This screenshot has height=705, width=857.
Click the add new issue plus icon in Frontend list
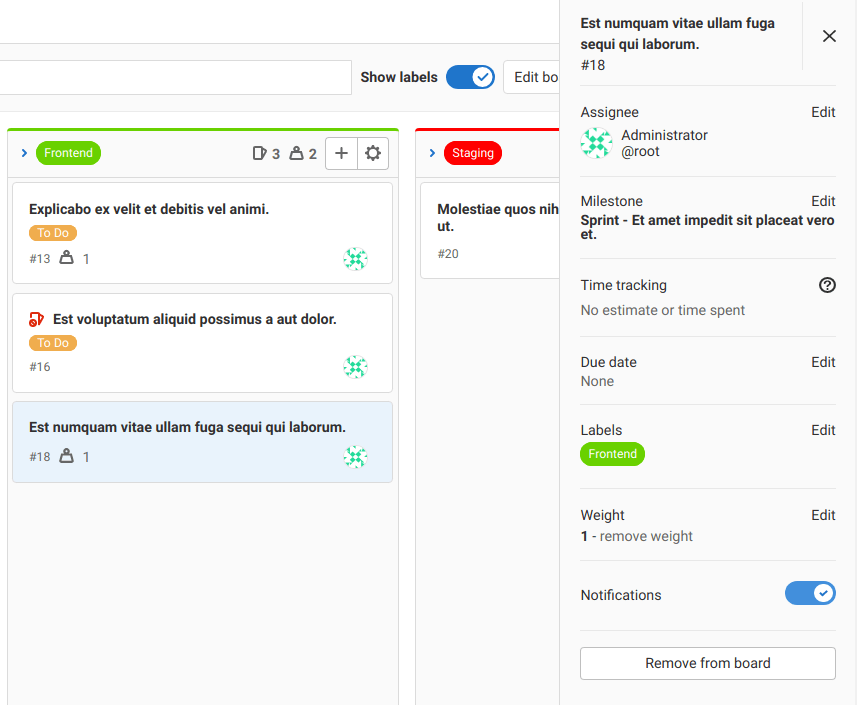341,154
